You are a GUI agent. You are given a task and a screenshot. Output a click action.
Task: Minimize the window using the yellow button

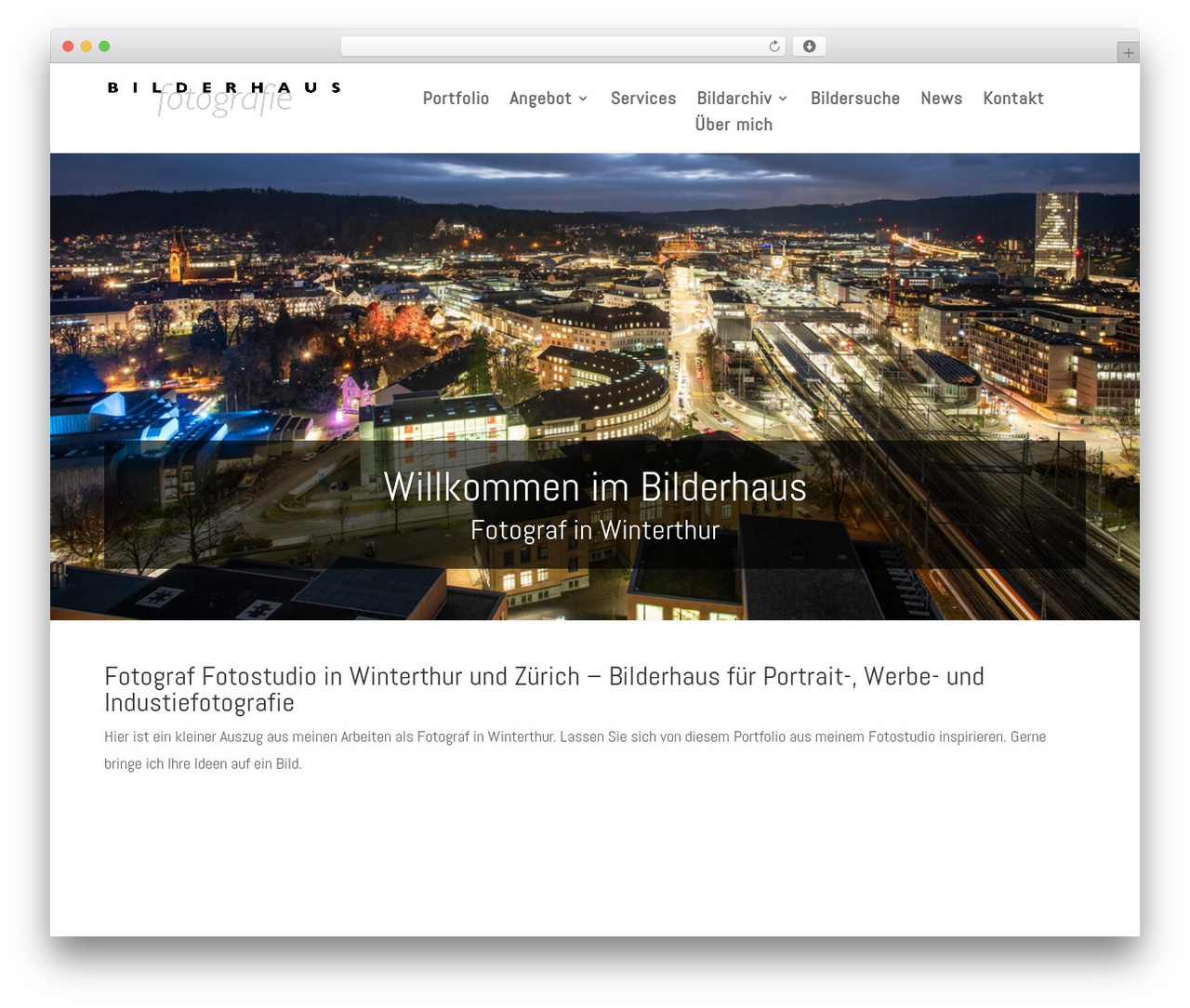(86, 46)
